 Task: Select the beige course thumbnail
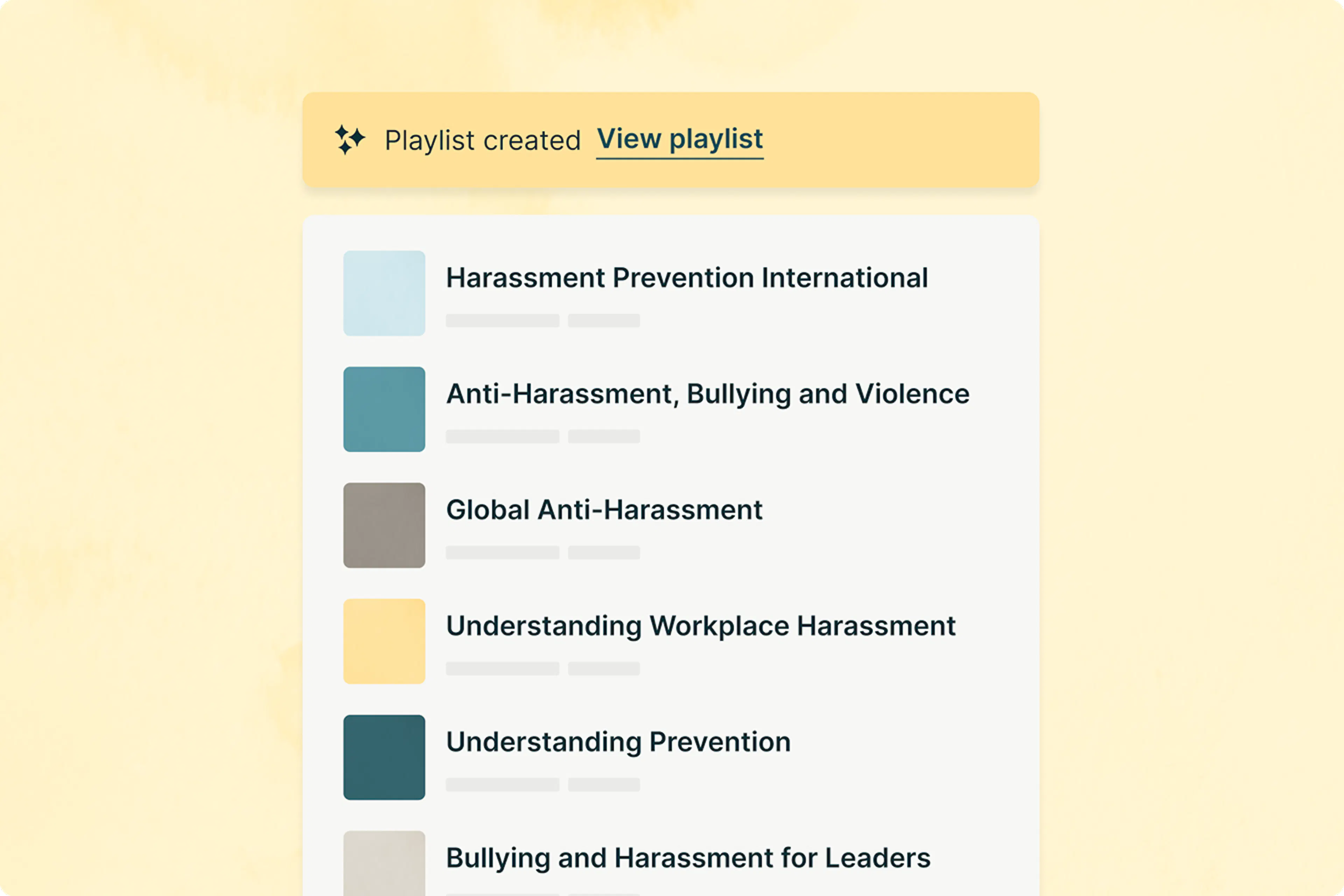click(x=384, y=863)
